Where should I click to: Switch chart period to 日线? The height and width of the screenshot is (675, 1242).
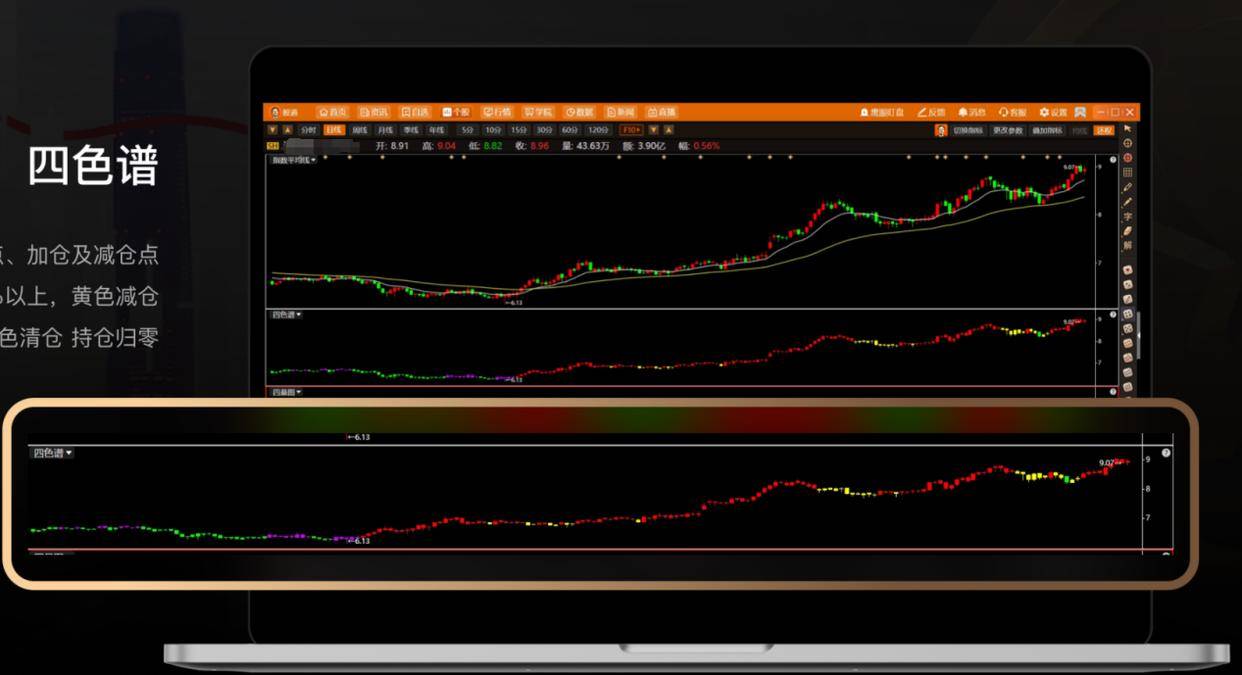tap(334, 130)
